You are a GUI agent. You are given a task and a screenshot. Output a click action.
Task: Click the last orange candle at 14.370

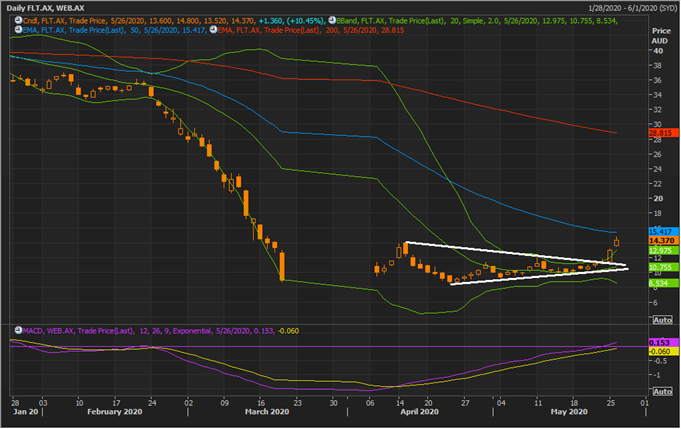coord(616,242)
